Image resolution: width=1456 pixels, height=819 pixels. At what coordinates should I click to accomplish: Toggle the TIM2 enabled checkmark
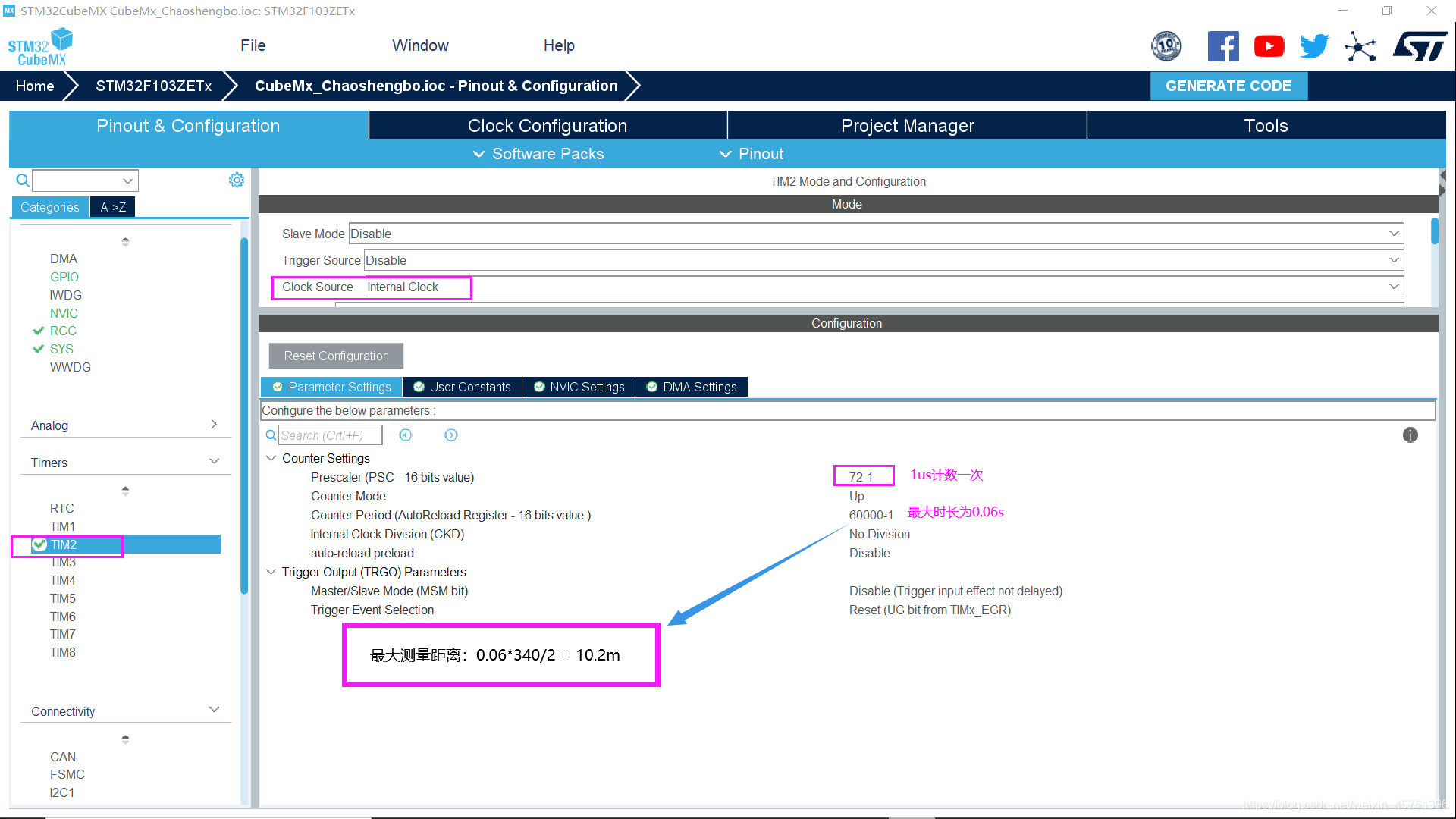40,544
